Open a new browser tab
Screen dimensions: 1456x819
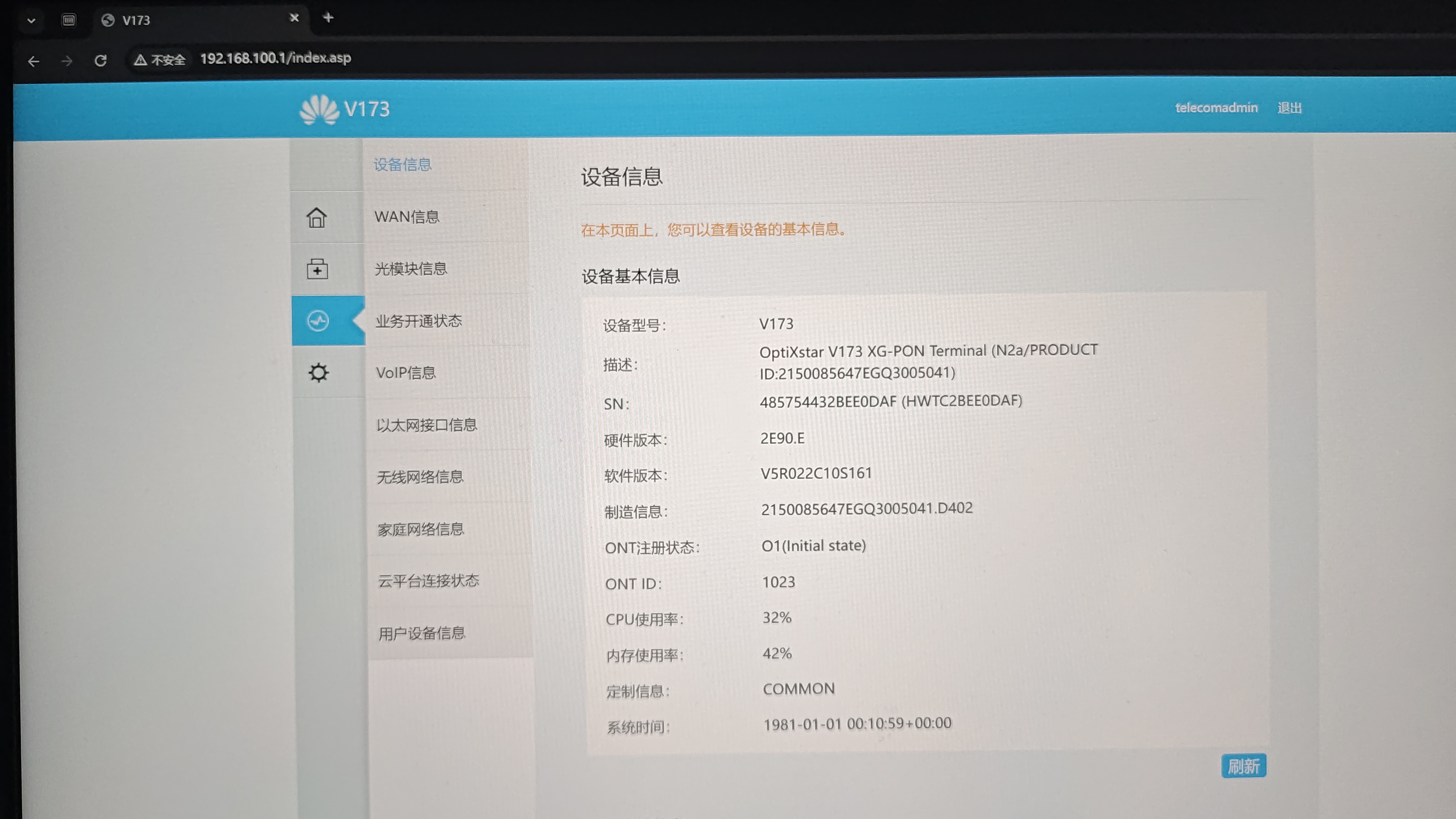328,17
